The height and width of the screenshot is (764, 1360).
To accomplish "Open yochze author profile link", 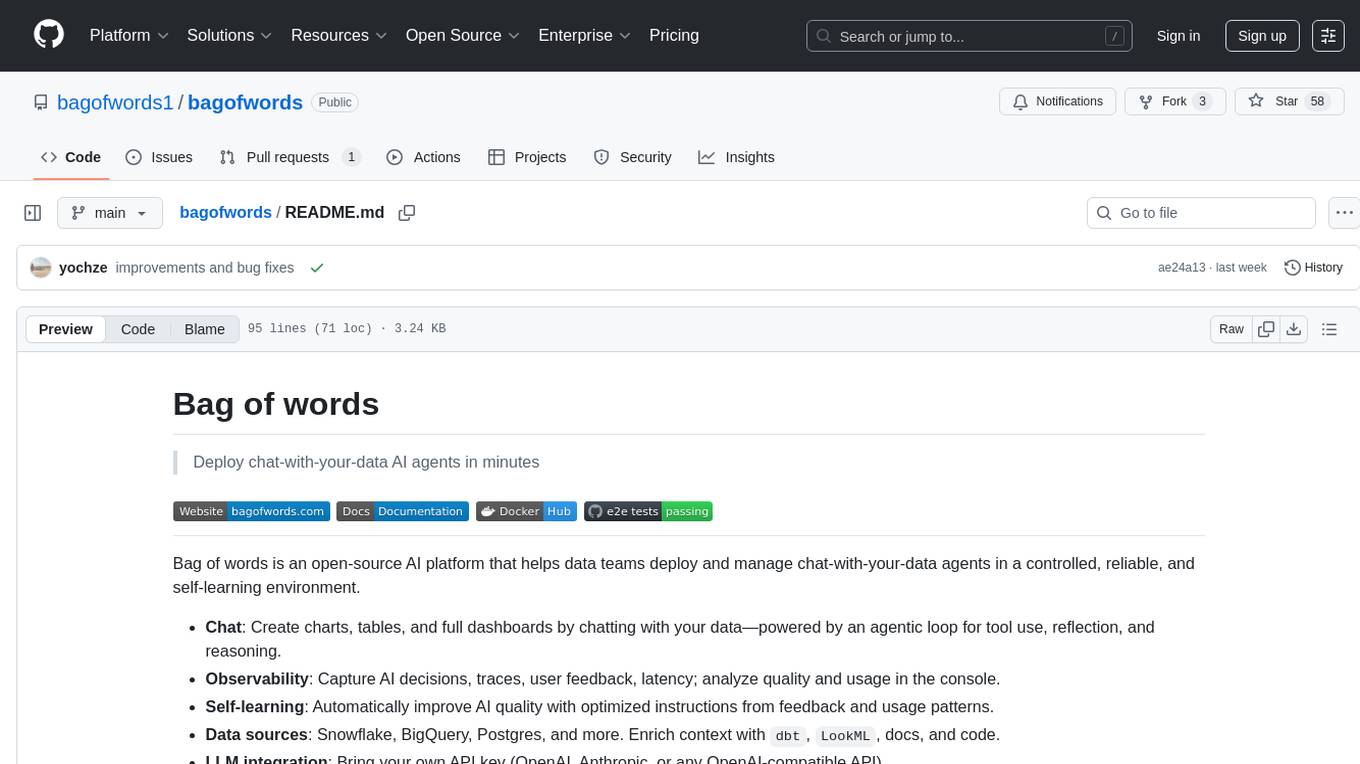I will pos(83,268).
